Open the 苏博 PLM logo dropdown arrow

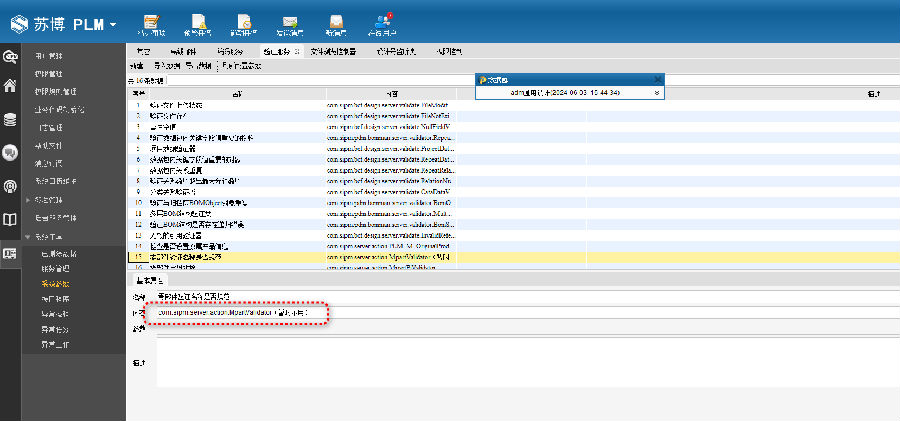pos(113,24)
